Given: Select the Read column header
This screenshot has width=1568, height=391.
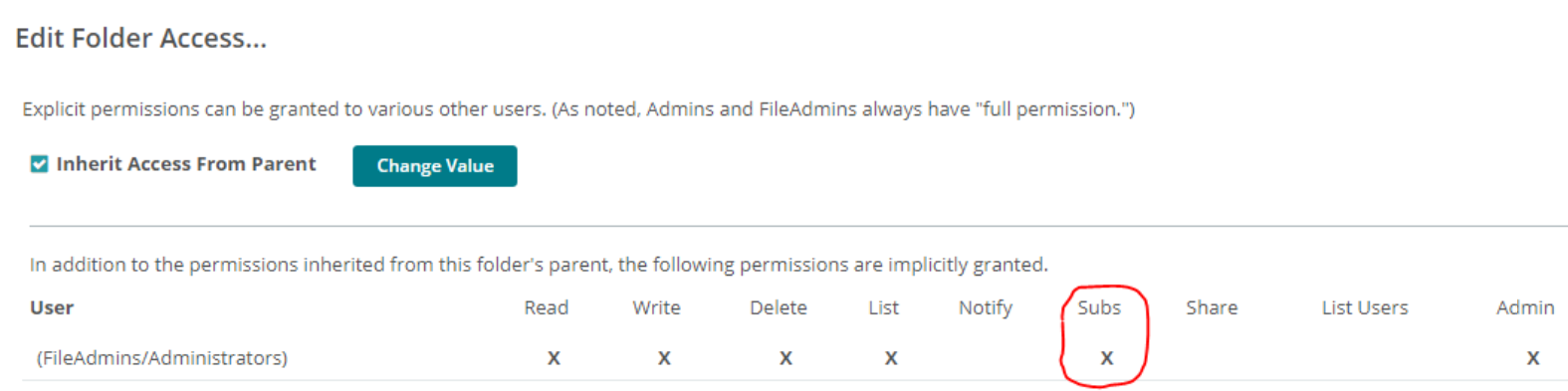Looking at the screenshot, I should click(x=547, y=308).
